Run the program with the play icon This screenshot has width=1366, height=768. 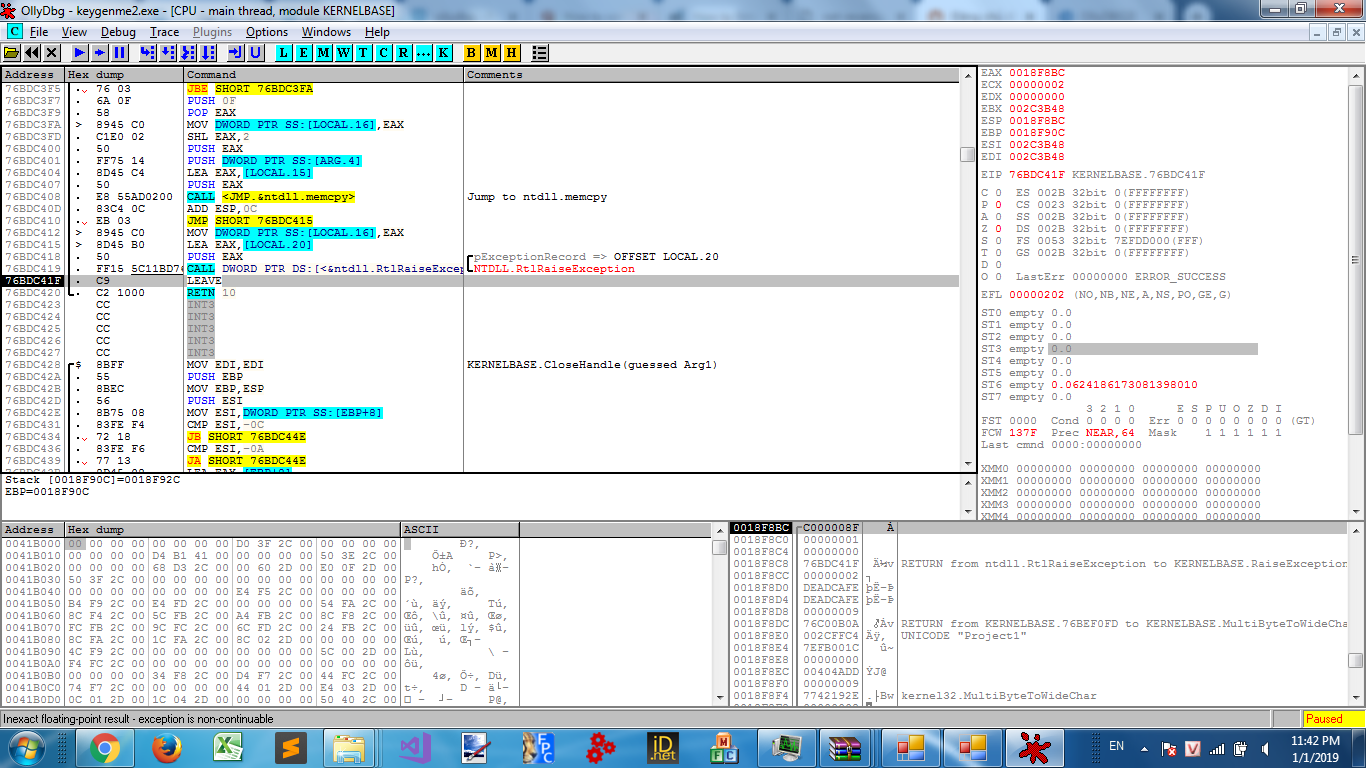pos(80,52)
